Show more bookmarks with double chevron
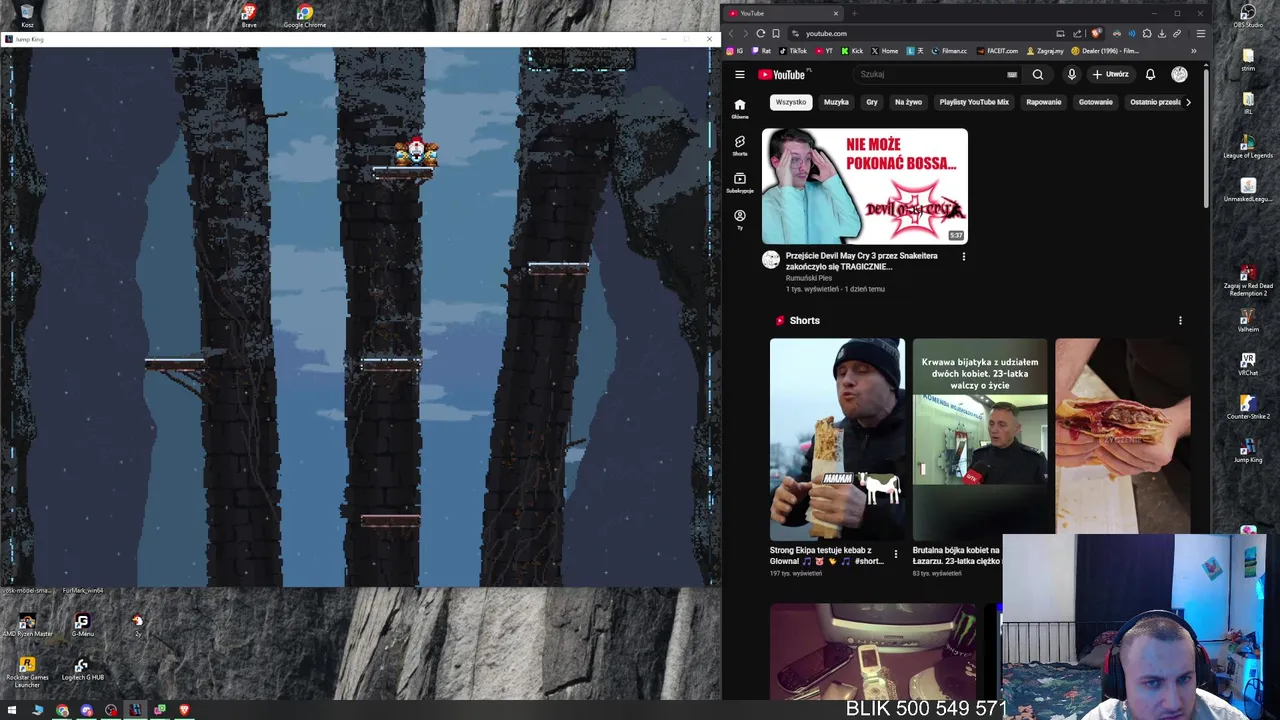 click(x=1193, y=51)
